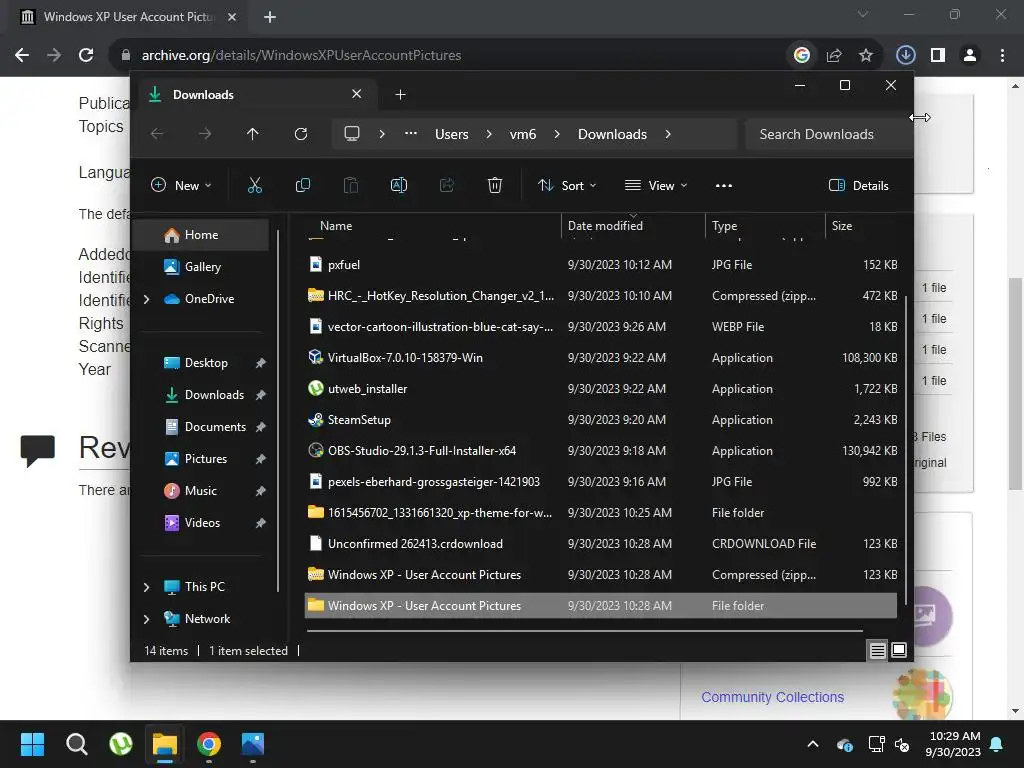1024x768 pixels.
Task: Open the Photos app on taskbar
Action: pos(253,744)
